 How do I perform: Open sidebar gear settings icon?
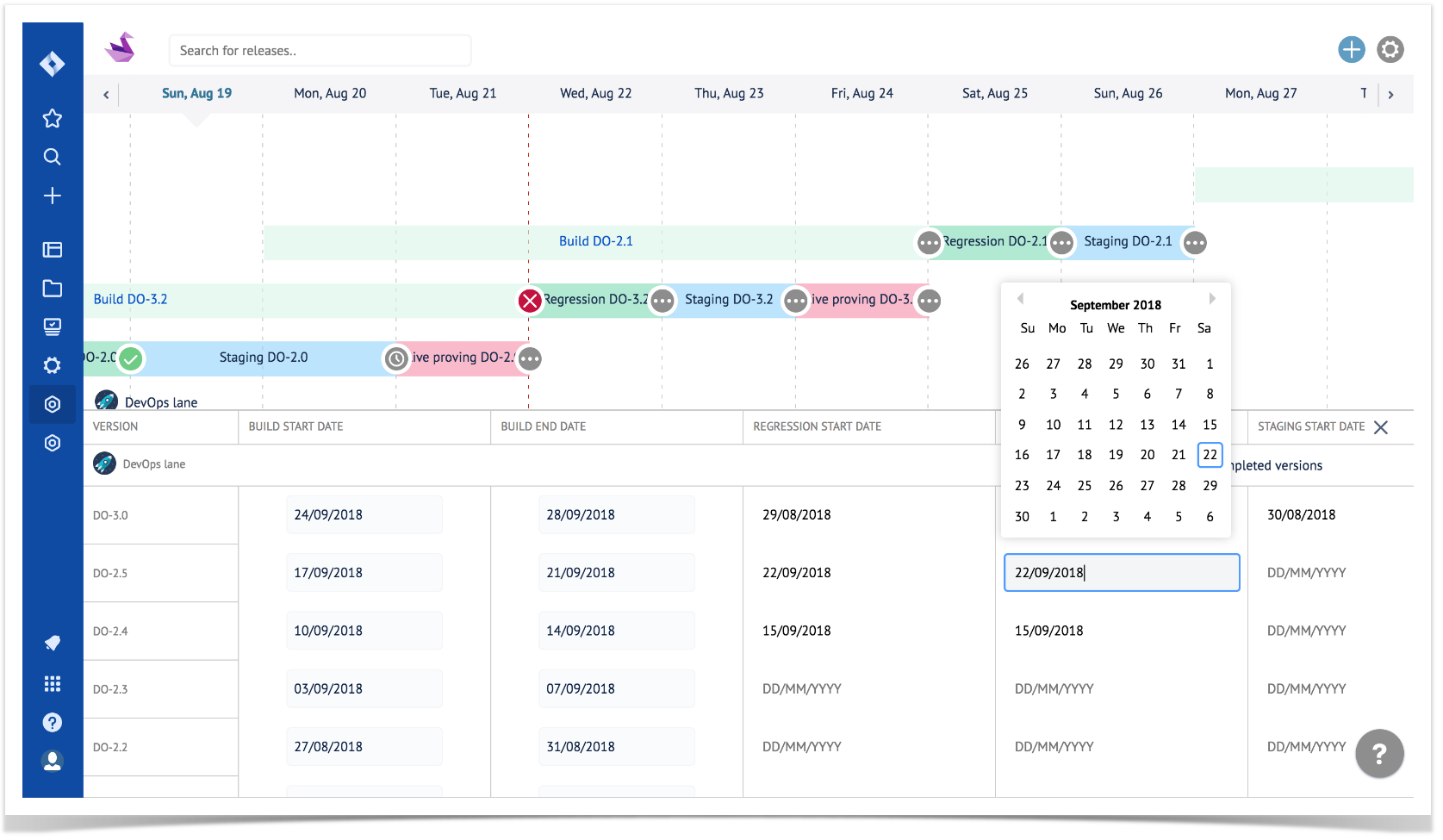(53, 365)
